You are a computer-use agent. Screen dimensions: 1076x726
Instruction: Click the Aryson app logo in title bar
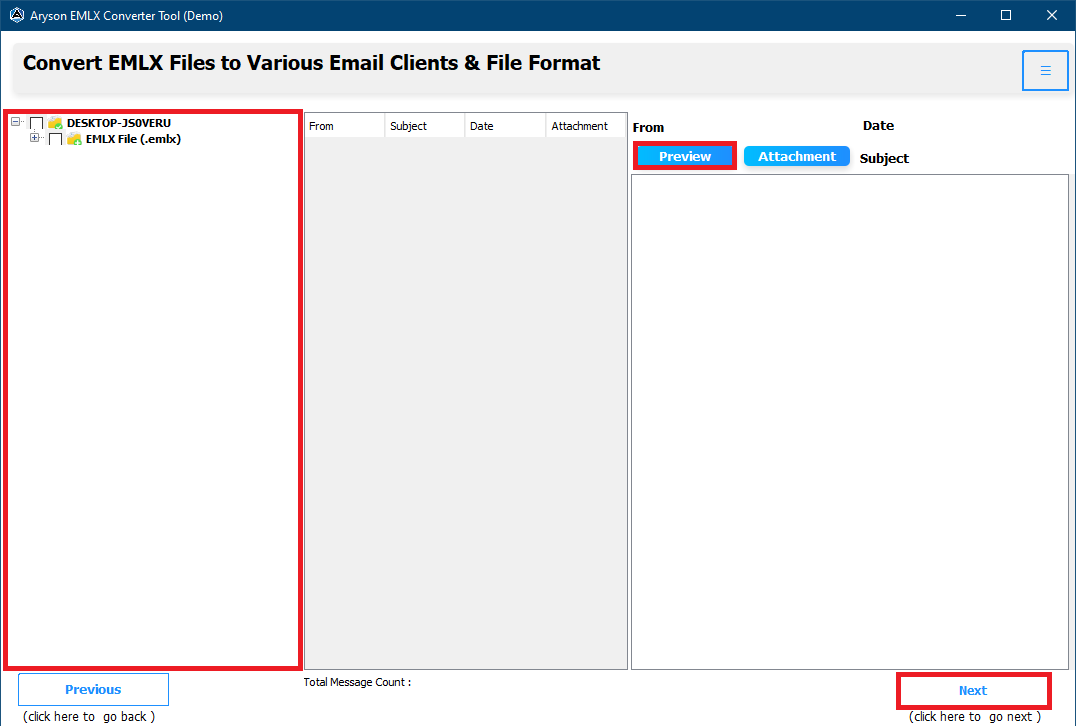pyautogui.click(x=16, y=15)
